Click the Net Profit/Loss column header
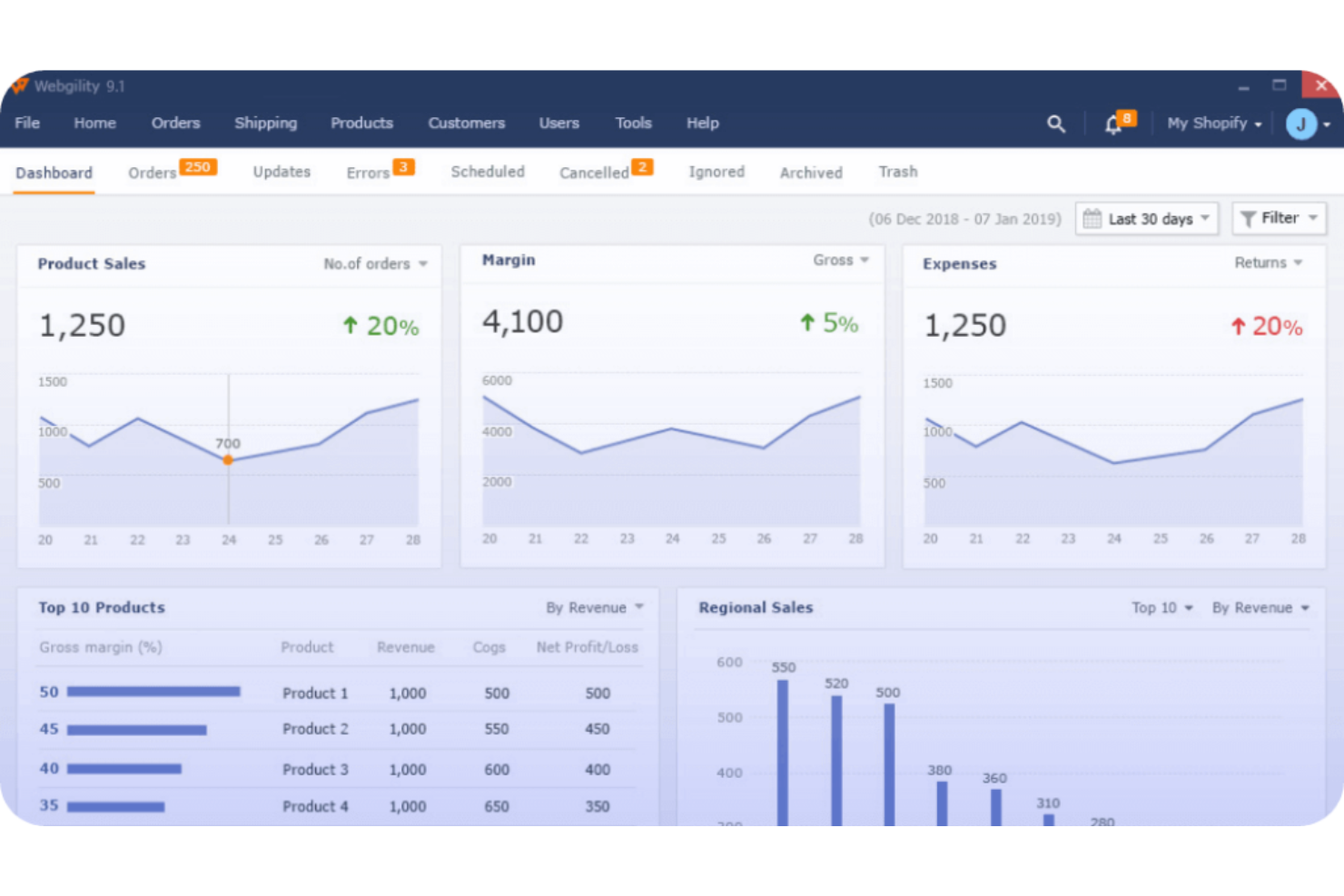 point(588,647)
